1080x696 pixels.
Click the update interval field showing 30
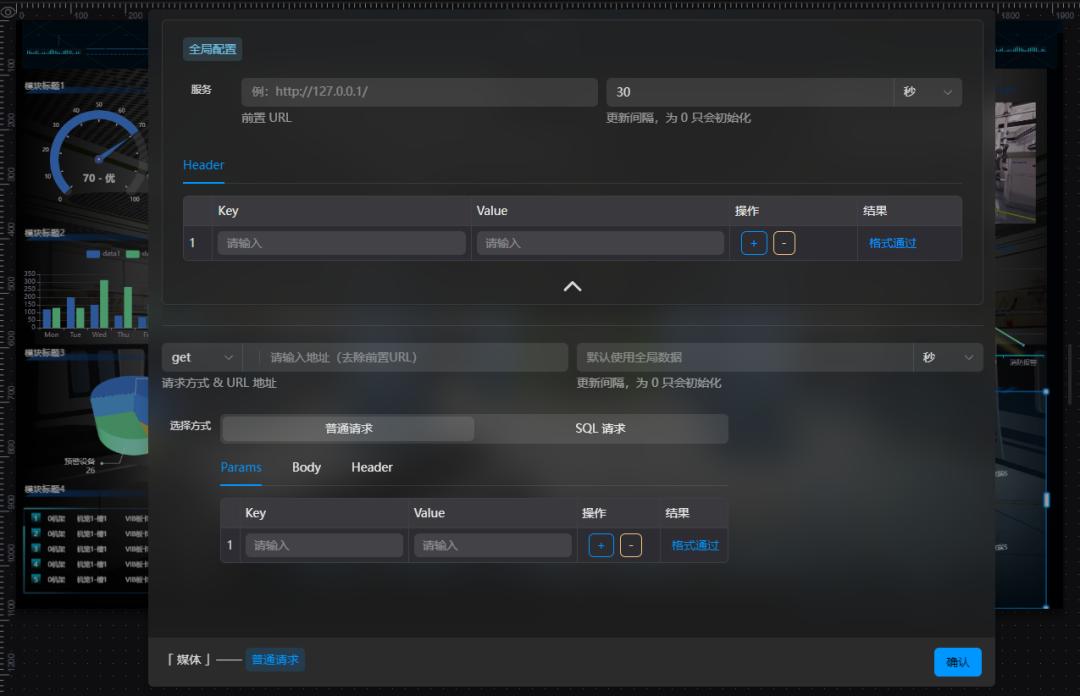(x=750, y=92)
